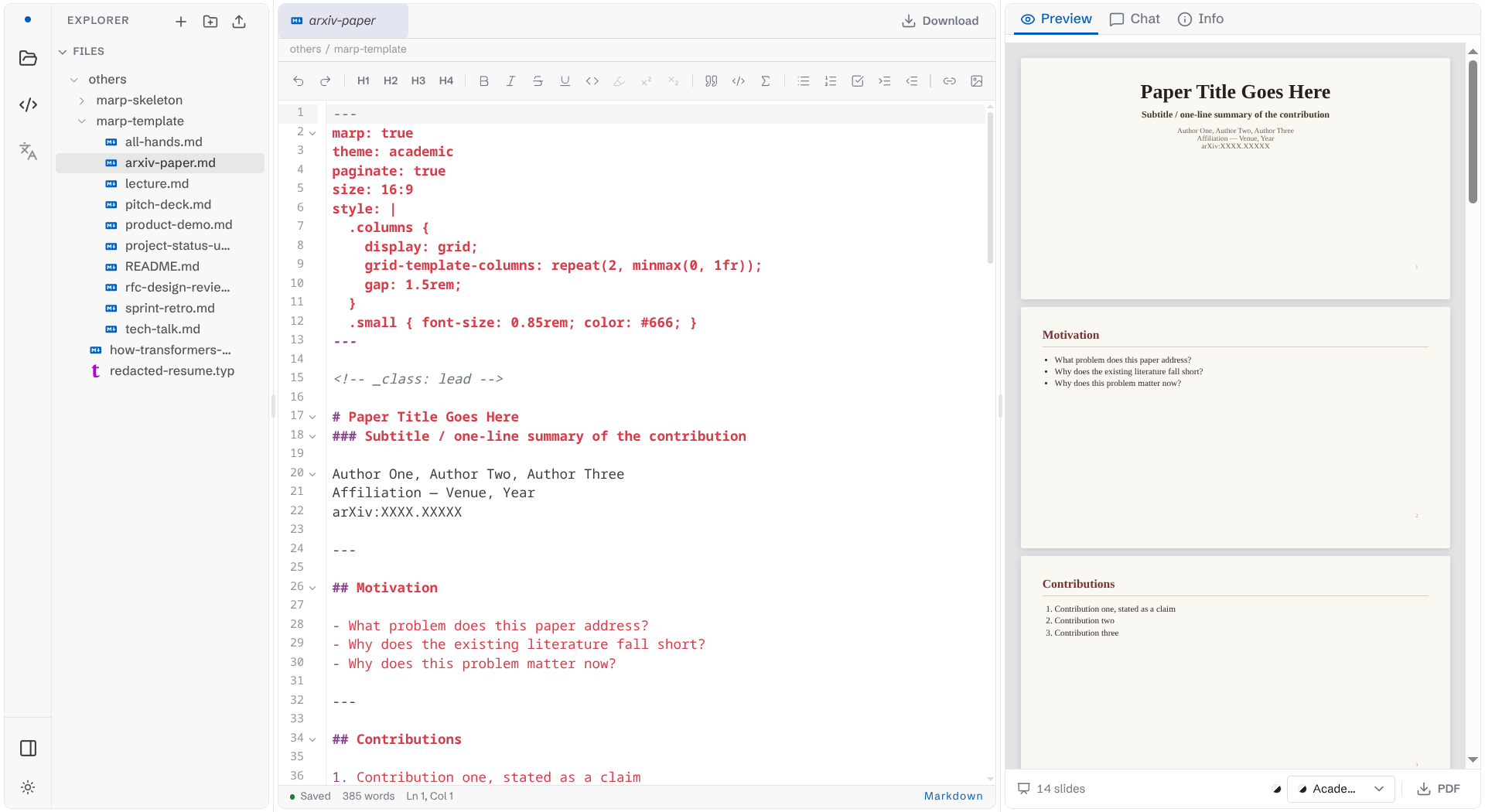The height and width of the screenshot is (812, 1485).
Task: Apply underline formatting
Action: click(x=565, y=81)
